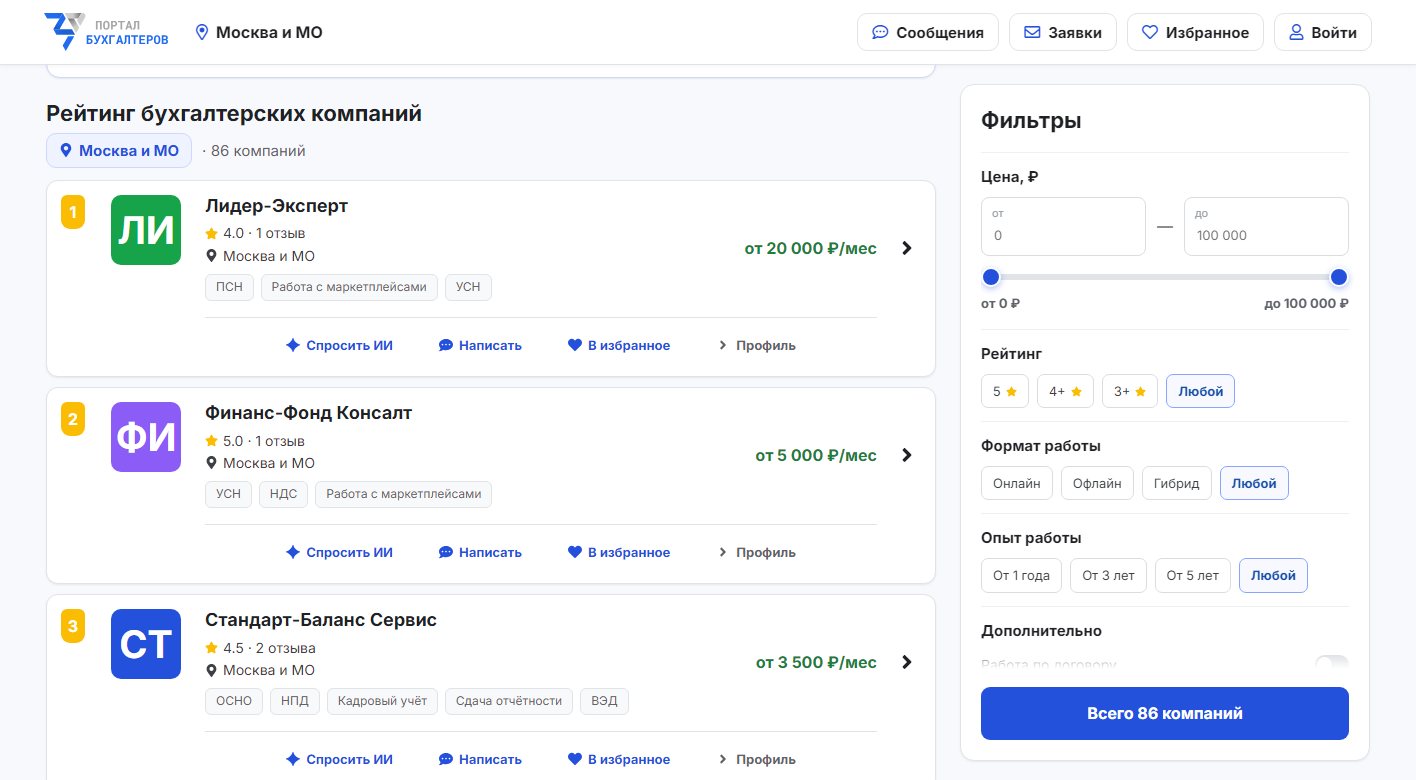Open the Стандарт-Баланс Сервис company title
This screenshot has width=1416, height=780.
321,620
